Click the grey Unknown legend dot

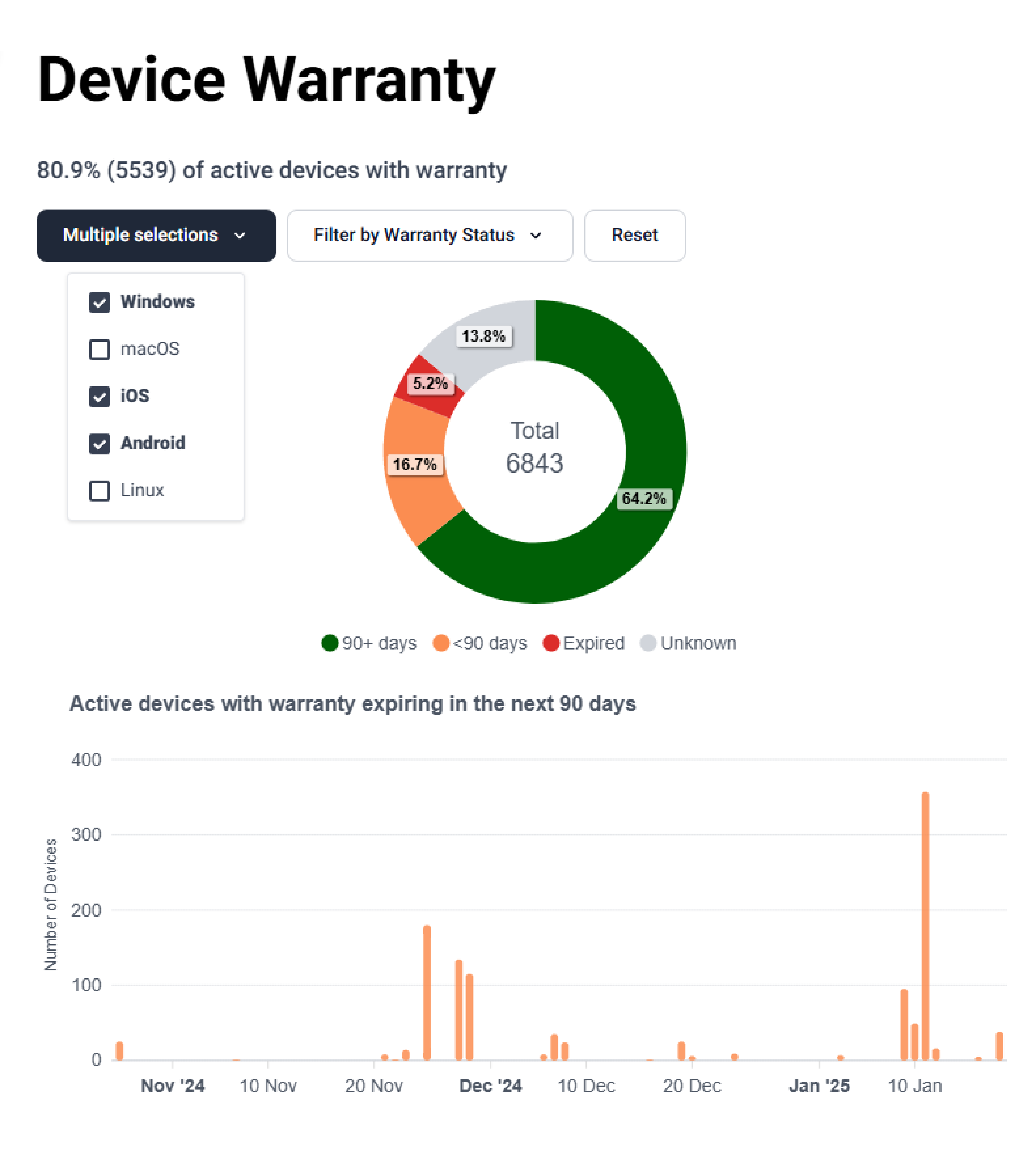point(648,643)
